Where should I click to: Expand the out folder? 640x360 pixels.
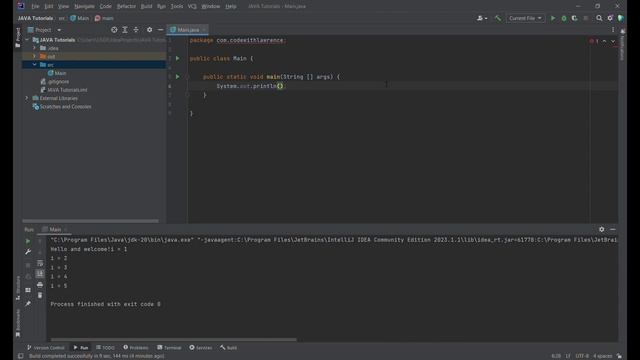pos(34,56)
